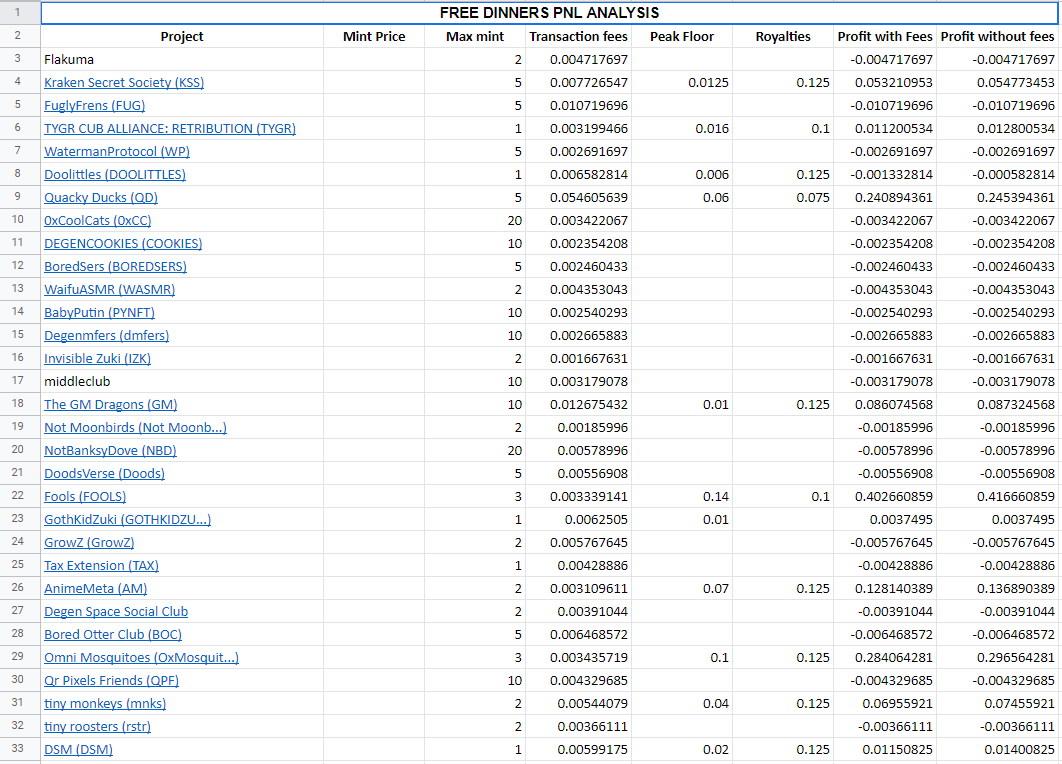1062x764 pixels.
Task: Open the Fools (FOOLS) link
Action: 85,497
